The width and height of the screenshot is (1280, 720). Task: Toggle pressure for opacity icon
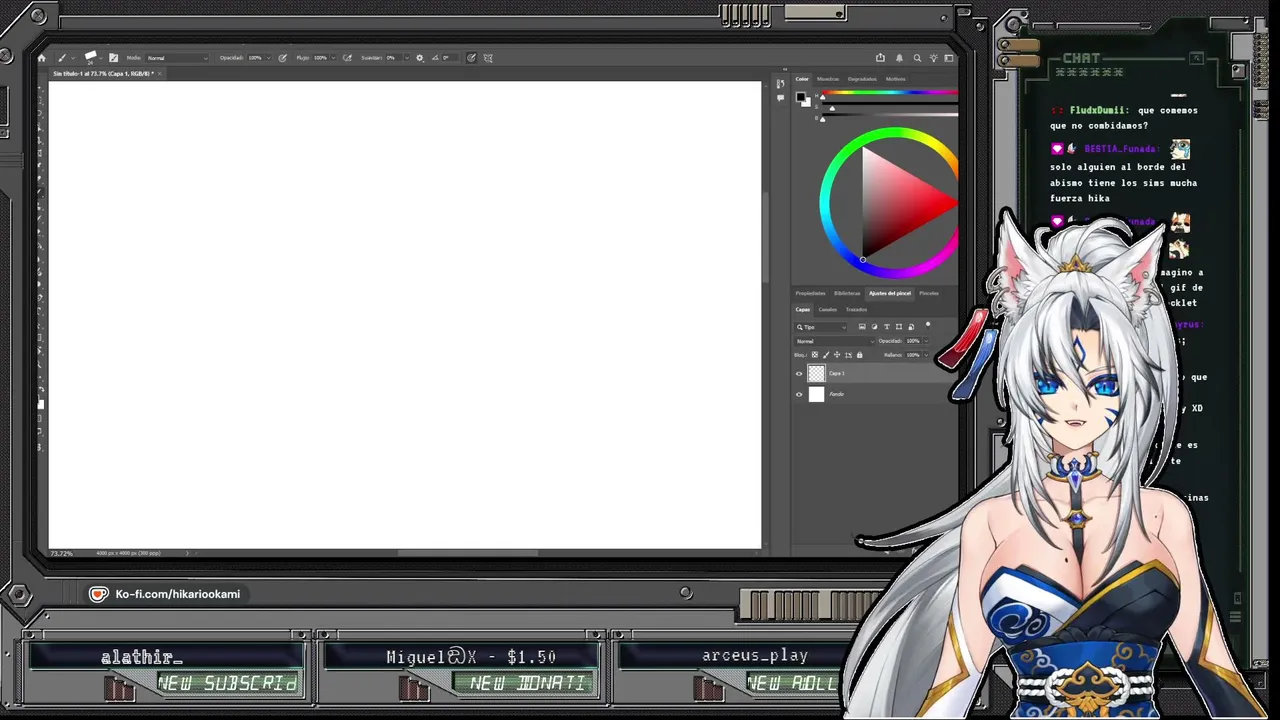(x=283, y=58)
